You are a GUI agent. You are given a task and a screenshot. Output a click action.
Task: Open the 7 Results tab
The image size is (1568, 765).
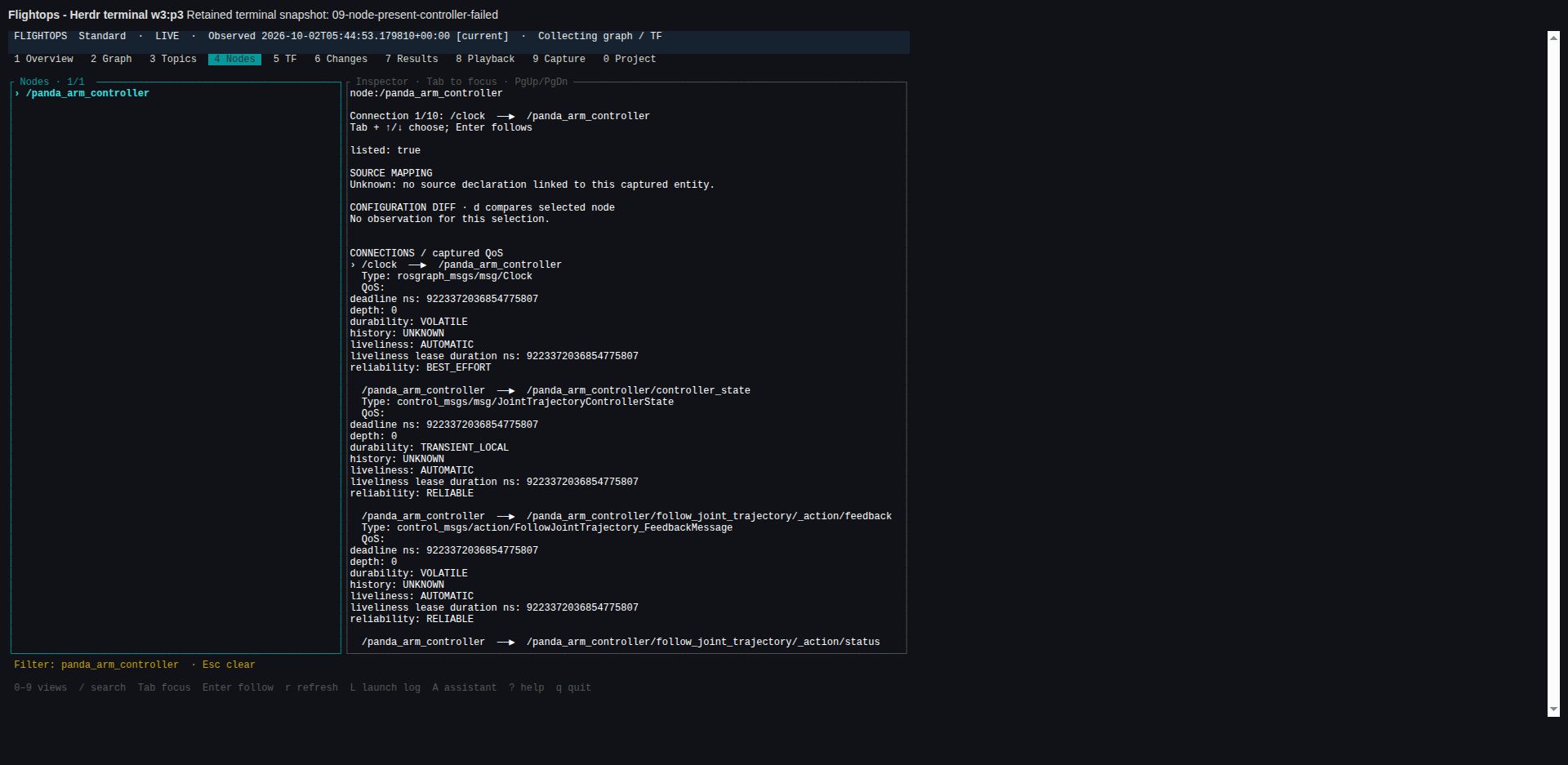click(412, 59)
